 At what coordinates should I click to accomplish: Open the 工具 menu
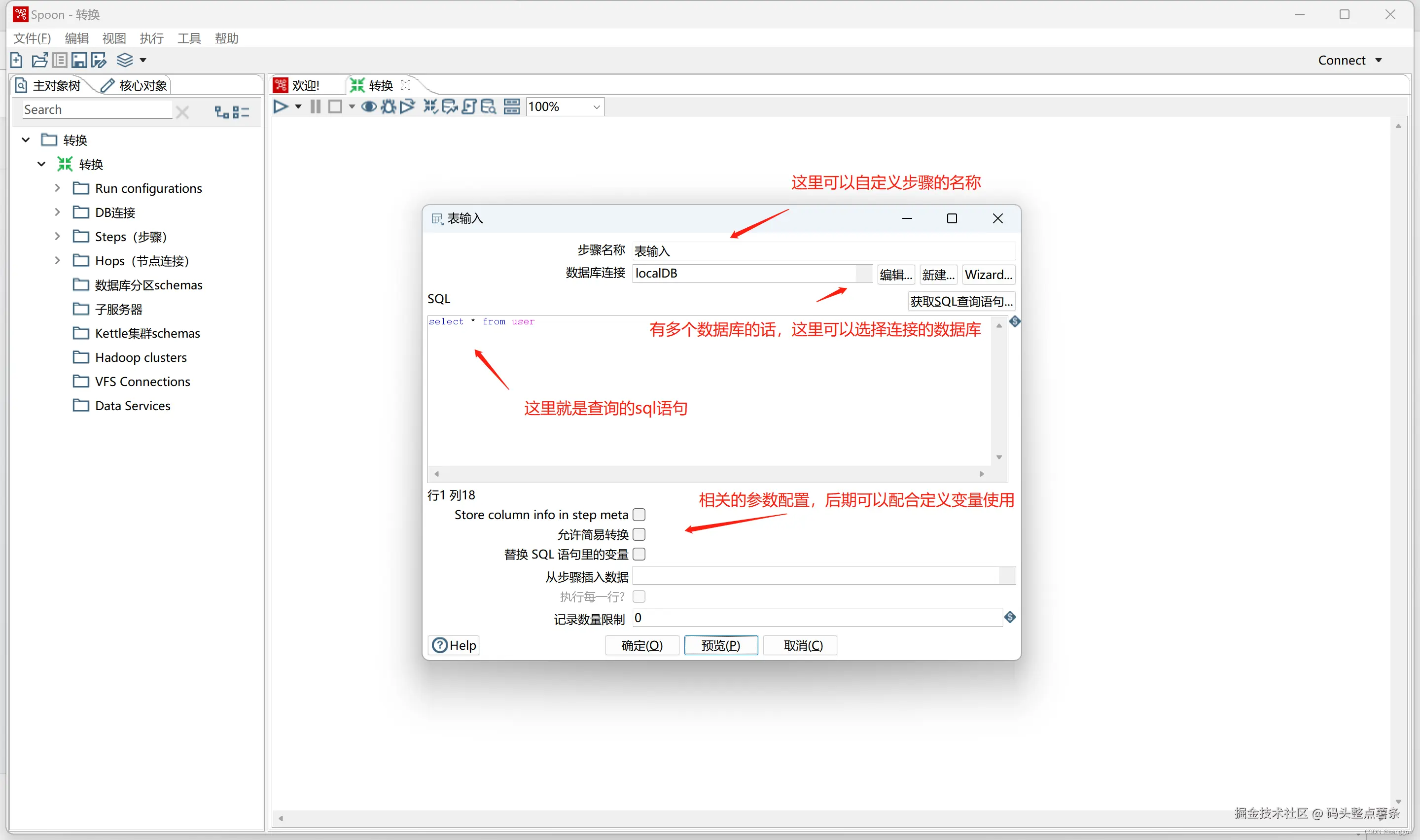pos(188,38)
